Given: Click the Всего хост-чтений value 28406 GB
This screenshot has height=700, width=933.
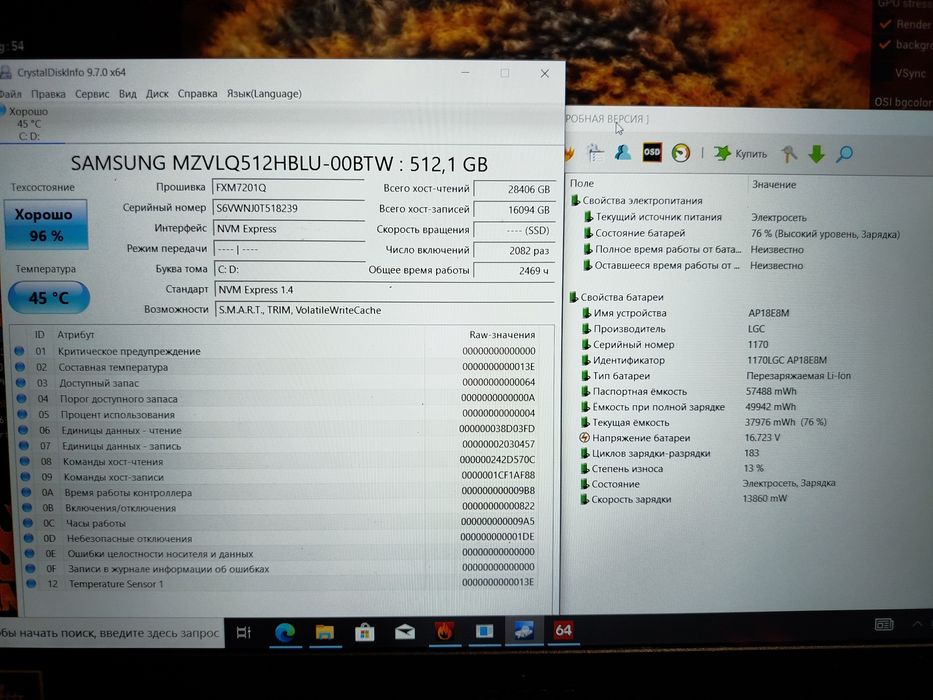Looking at the screenshot, I should point(514,189).
